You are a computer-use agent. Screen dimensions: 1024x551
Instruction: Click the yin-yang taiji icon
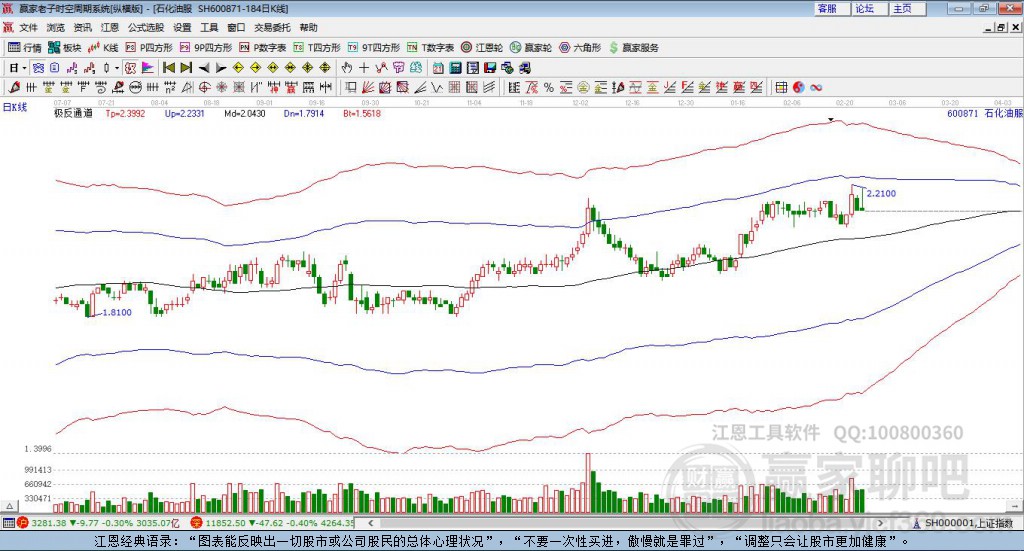tap(798, 87)
